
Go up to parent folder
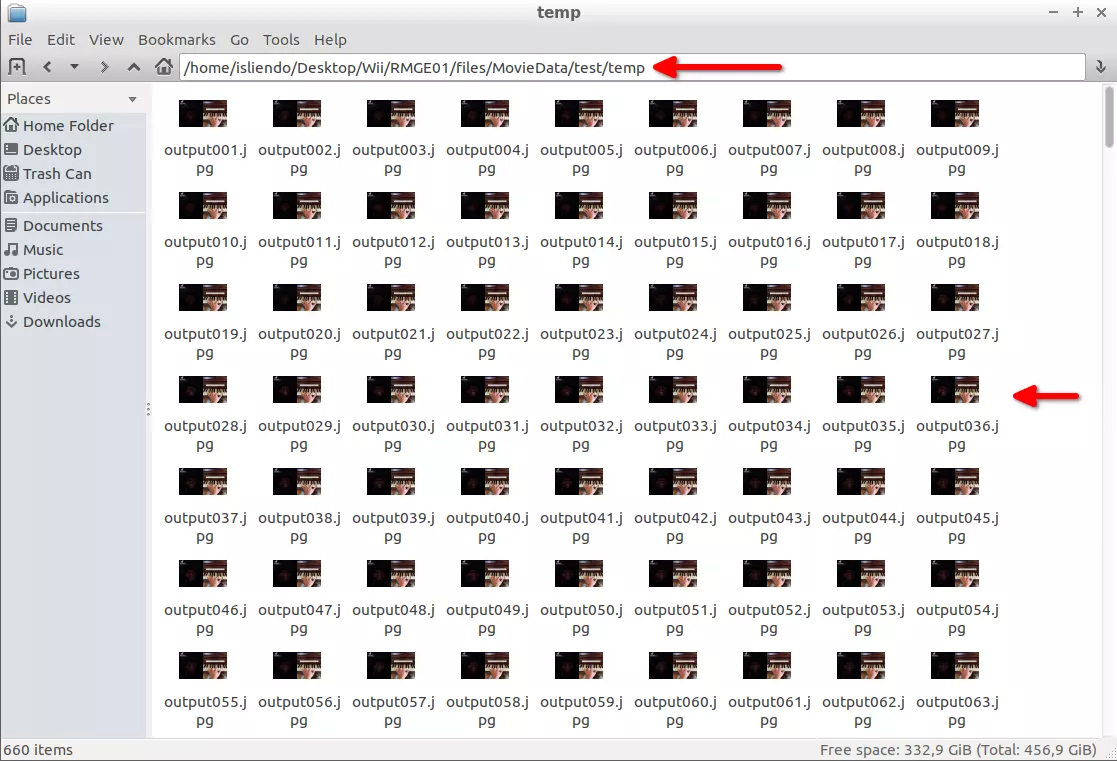(133, 67)
